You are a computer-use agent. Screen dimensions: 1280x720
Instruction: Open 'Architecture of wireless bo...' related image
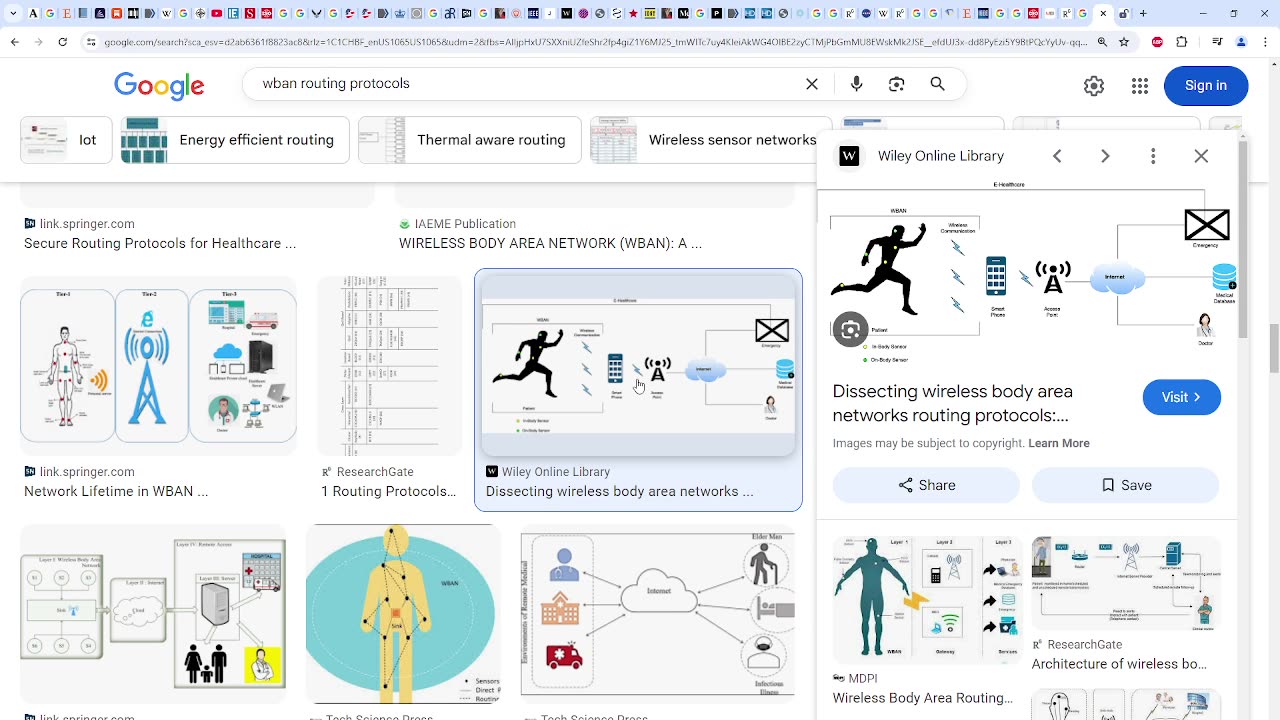tap(1120, 664)
